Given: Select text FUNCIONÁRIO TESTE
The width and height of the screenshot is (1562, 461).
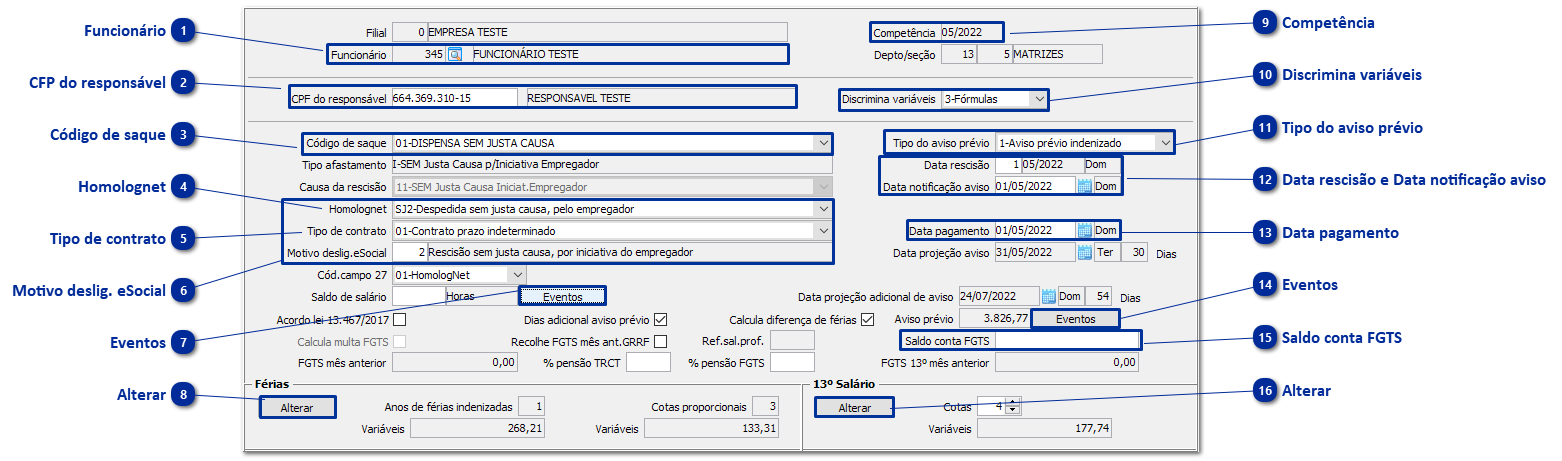Looking at the screenshot, I should pyautogui.click(x=525, y=55).
